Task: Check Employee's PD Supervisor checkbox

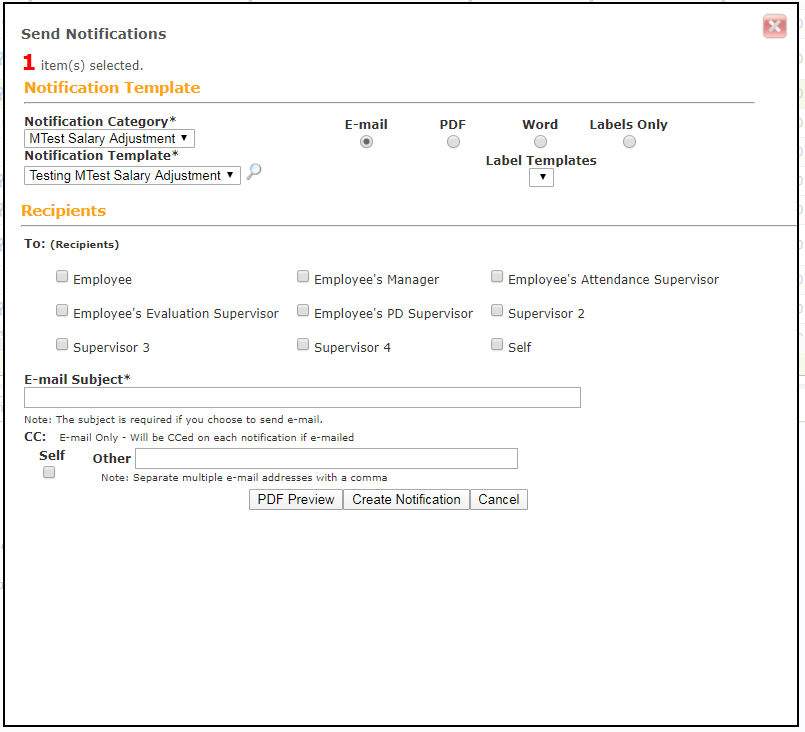Action: click(x=303, y=311)
